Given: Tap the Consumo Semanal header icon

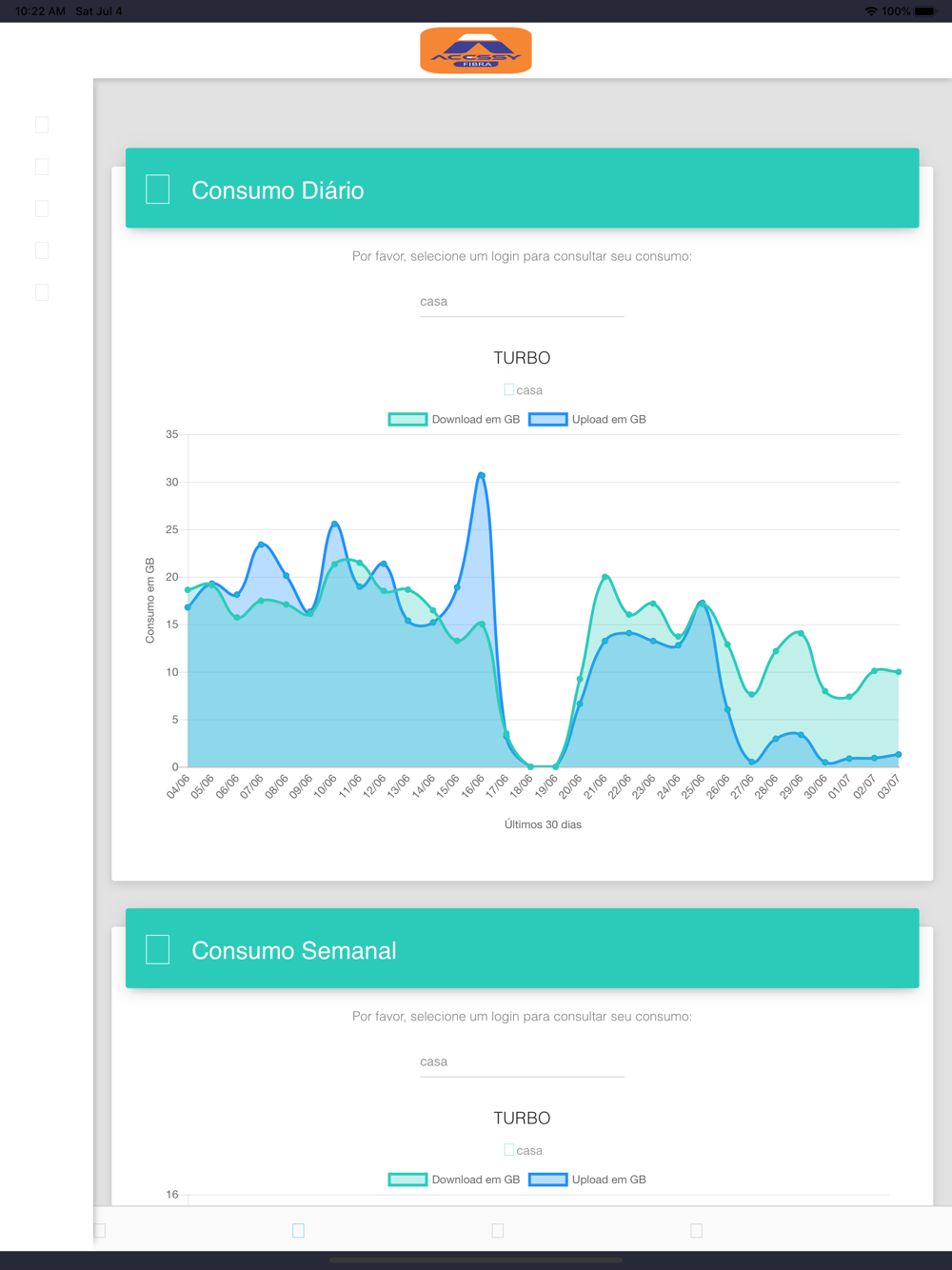Looking at the screenshot, I should point(158,949).
